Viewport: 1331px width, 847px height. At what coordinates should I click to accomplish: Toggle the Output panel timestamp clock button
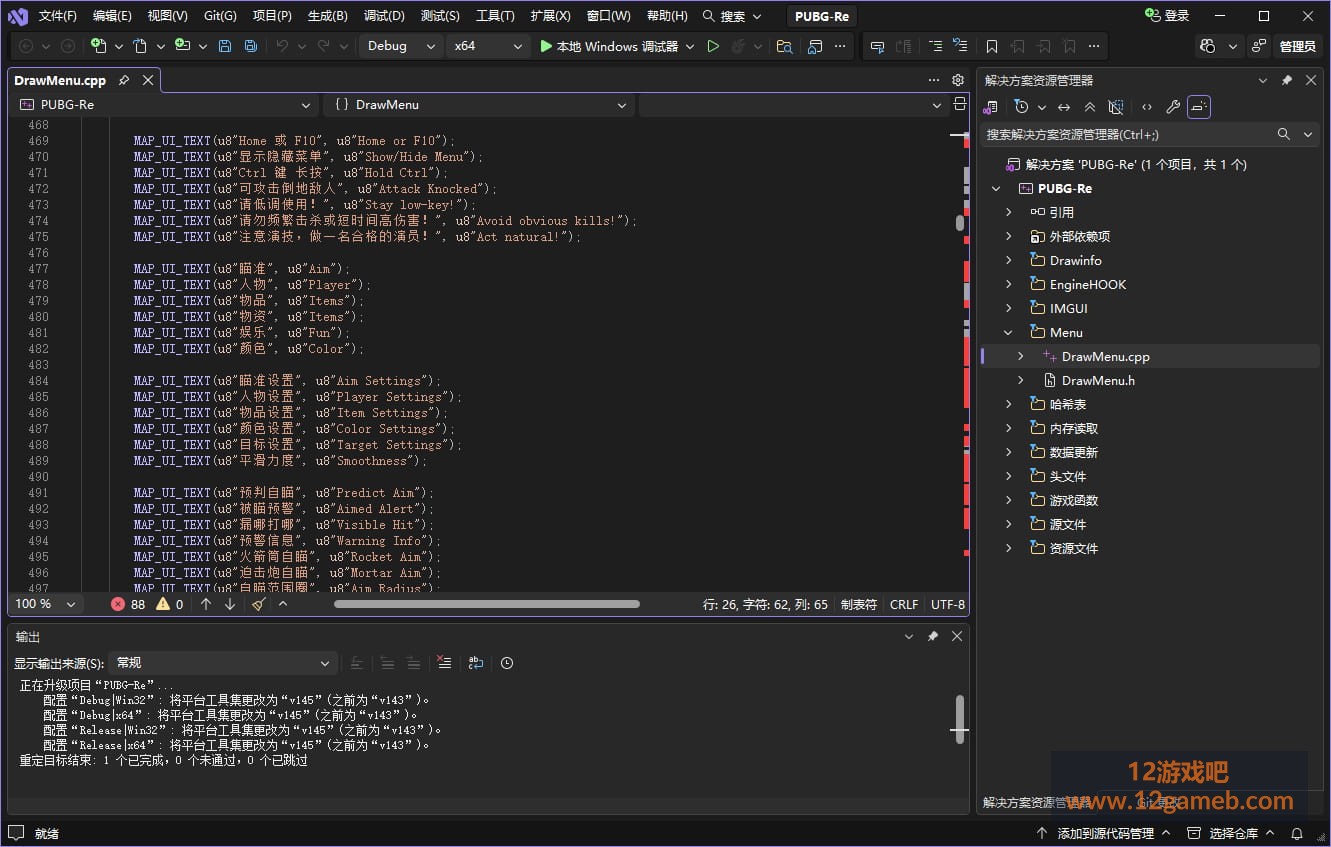tap(507, 663)
